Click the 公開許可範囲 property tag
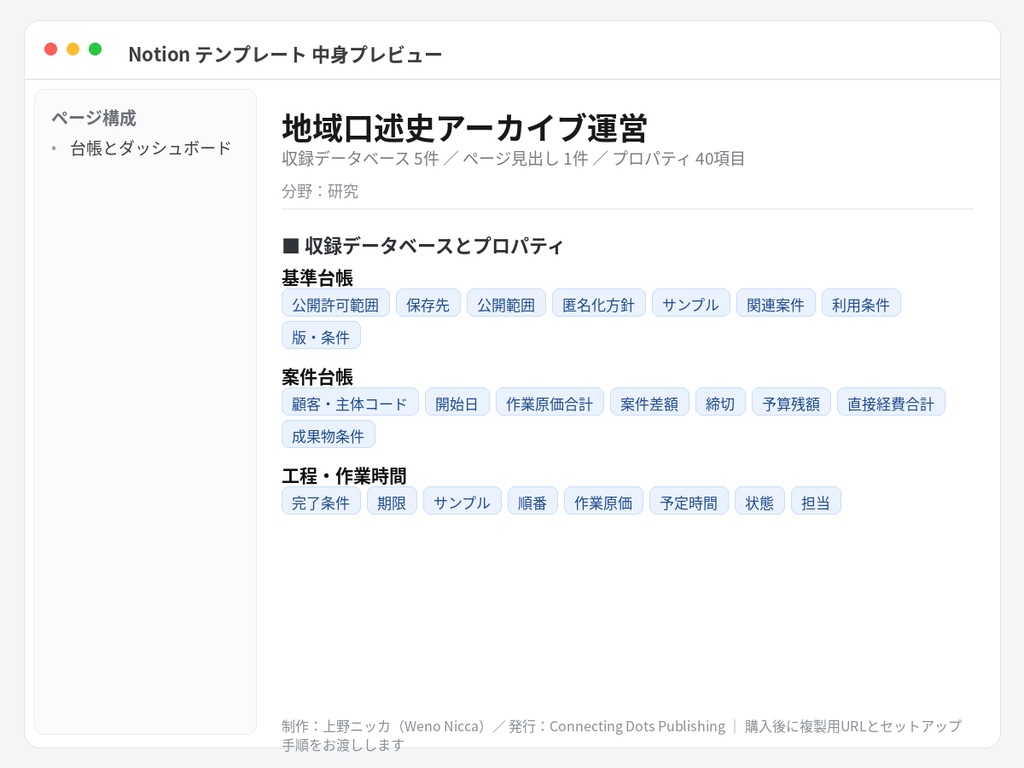 336,304
